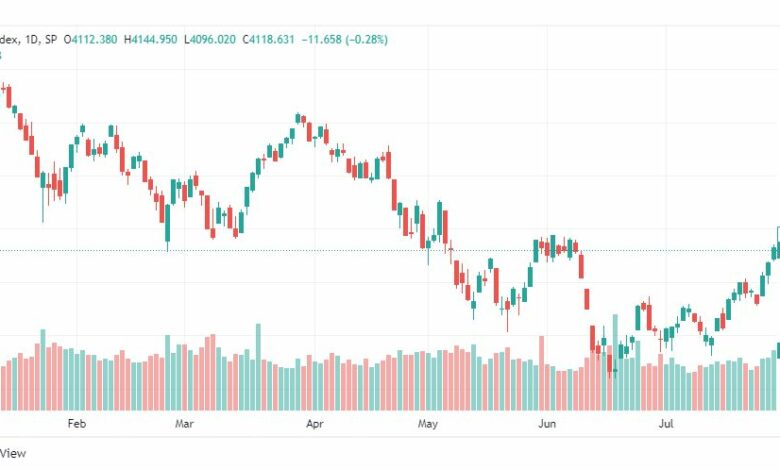
Task: Click the tall green volume bar in late January
Action: pyautogui.click(x=43, y=370)
